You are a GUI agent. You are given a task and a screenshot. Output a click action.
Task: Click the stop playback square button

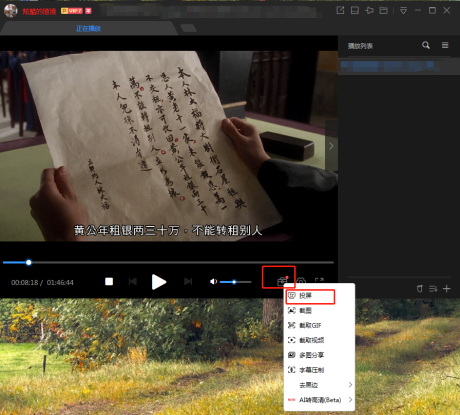[109, 282]
